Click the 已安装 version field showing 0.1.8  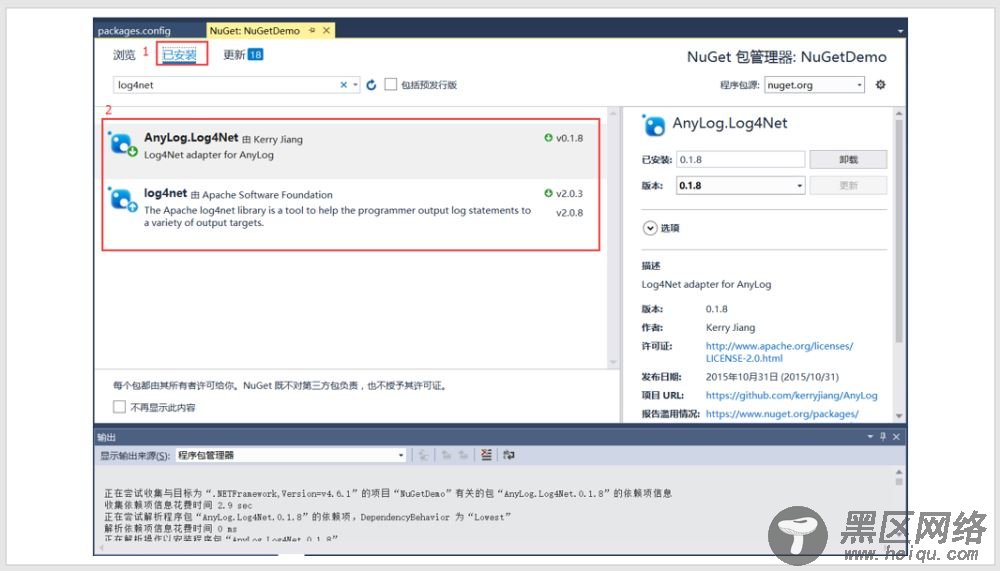(x=740, y=159)
